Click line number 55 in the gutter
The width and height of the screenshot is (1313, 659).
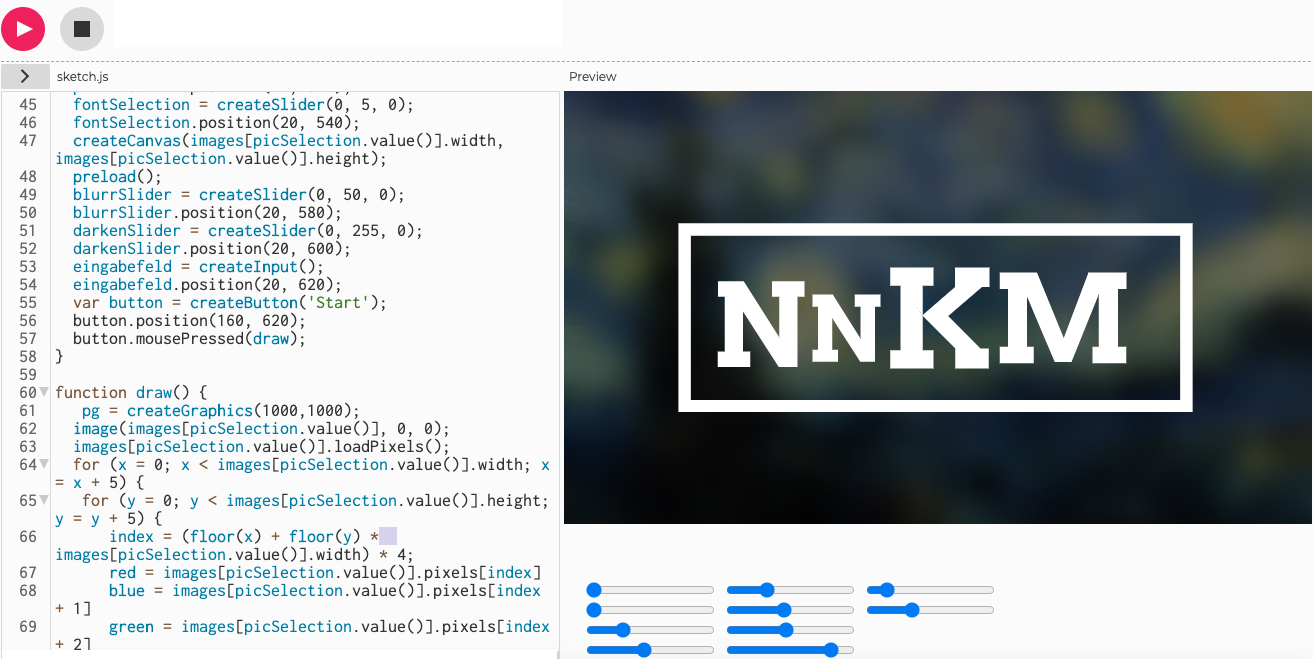click(x=28, y=302)
